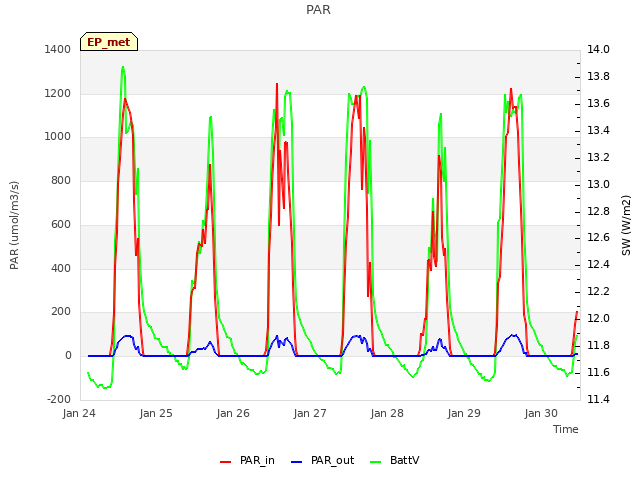Click the 12.0 right axis label

pos(598,318)
